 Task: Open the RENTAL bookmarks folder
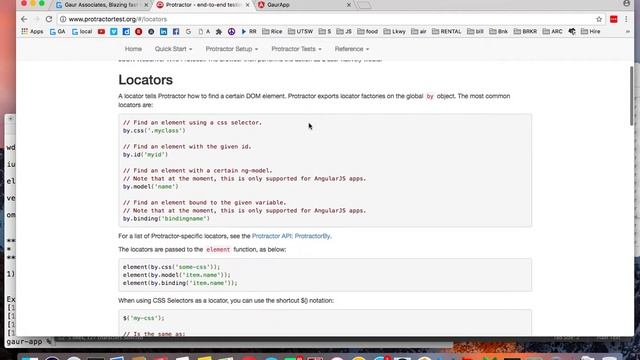(x=447, y=31)
